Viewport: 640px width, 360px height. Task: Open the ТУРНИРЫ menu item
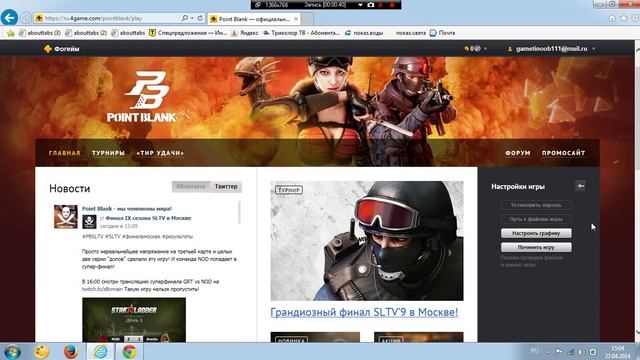(108, 153)
